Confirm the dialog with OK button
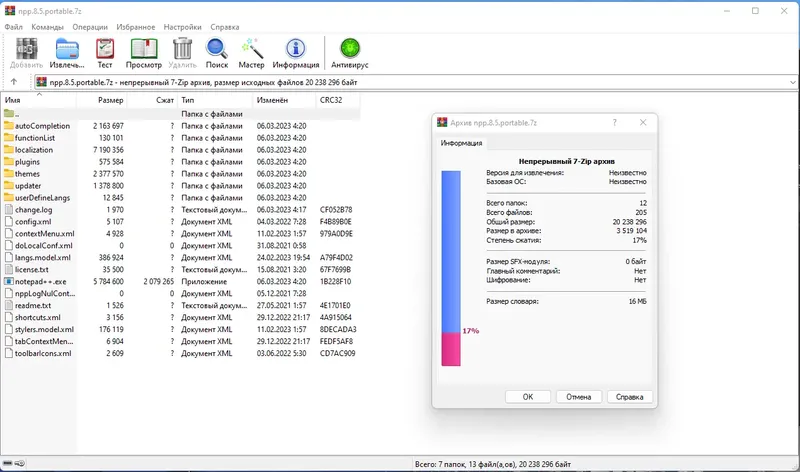Screen dimensions: 800x472 click(x=528, y=396)
